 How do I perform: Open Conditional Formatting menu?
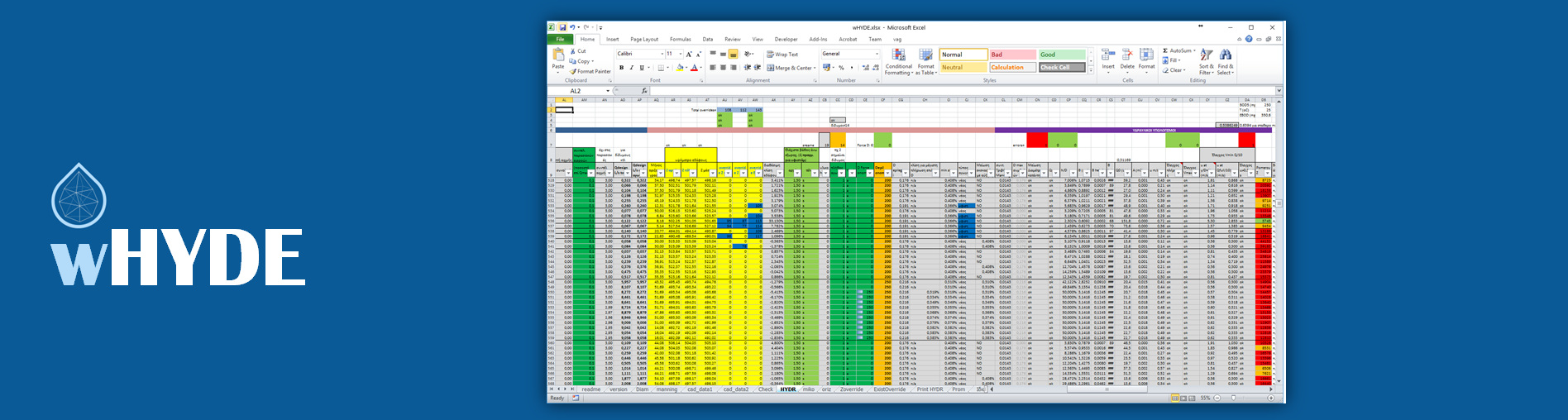pos(898,62)
